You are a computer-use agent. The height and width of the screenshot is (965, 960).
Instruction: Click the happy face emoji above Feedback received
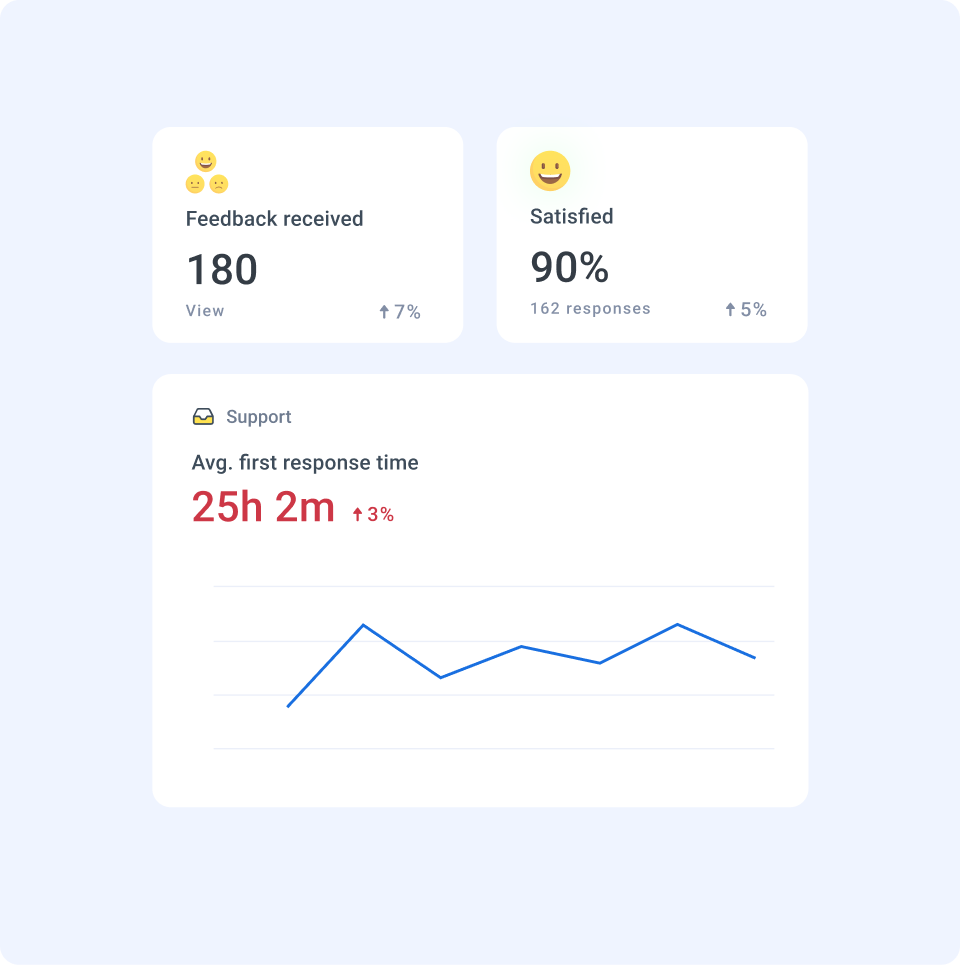[206, 161]
